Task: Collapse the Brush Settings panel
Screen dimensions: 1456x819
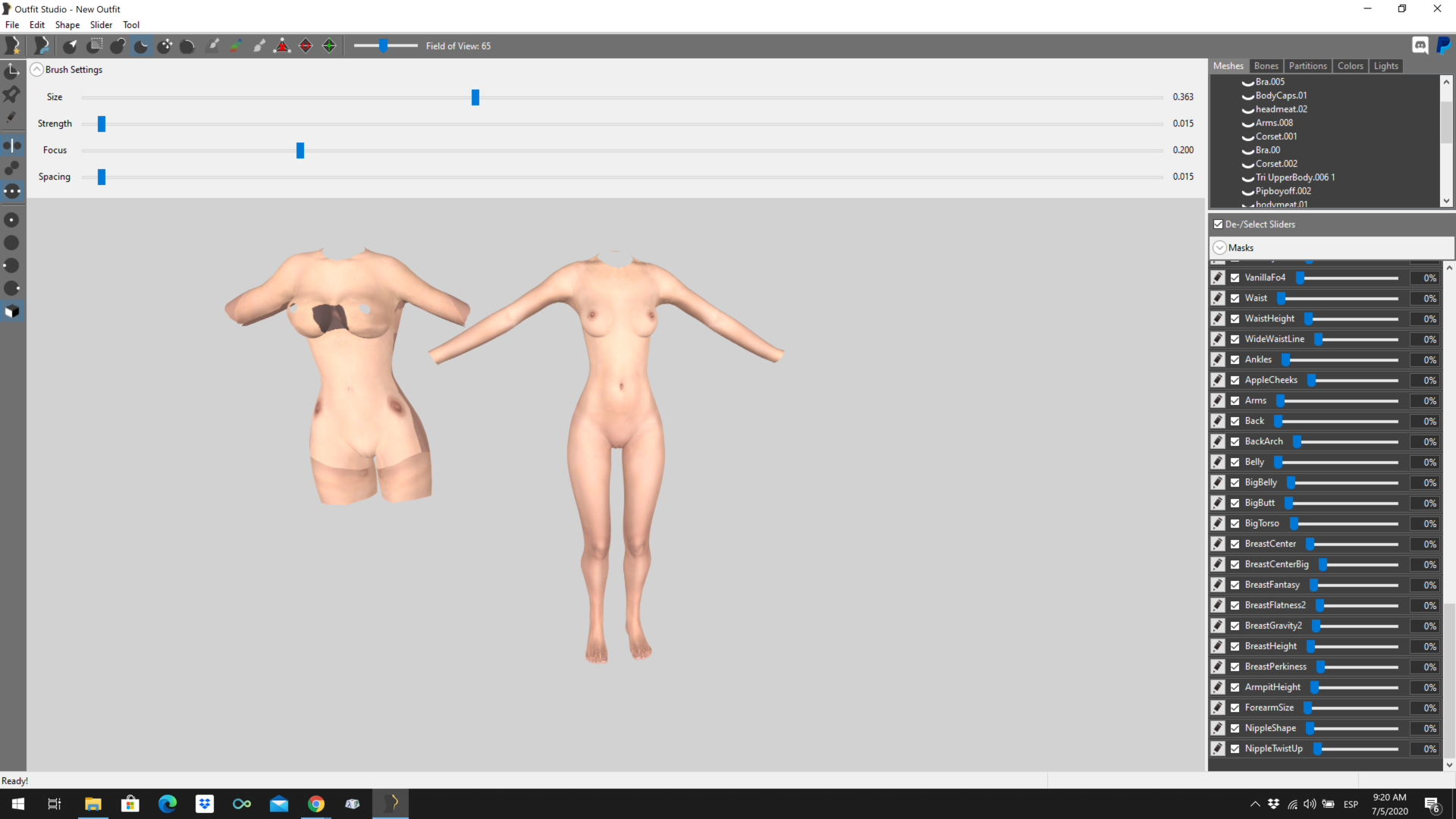Action: point(36,70)
